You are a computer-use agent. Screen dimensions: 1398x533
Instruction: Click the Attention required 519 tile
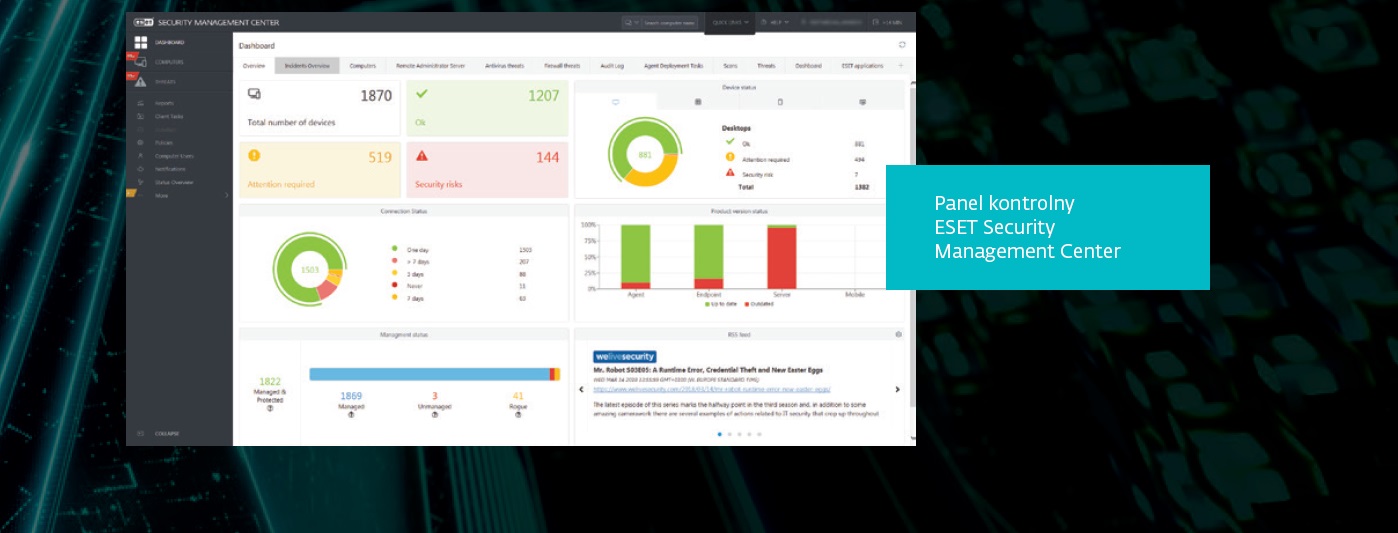(x=320, y=169)
